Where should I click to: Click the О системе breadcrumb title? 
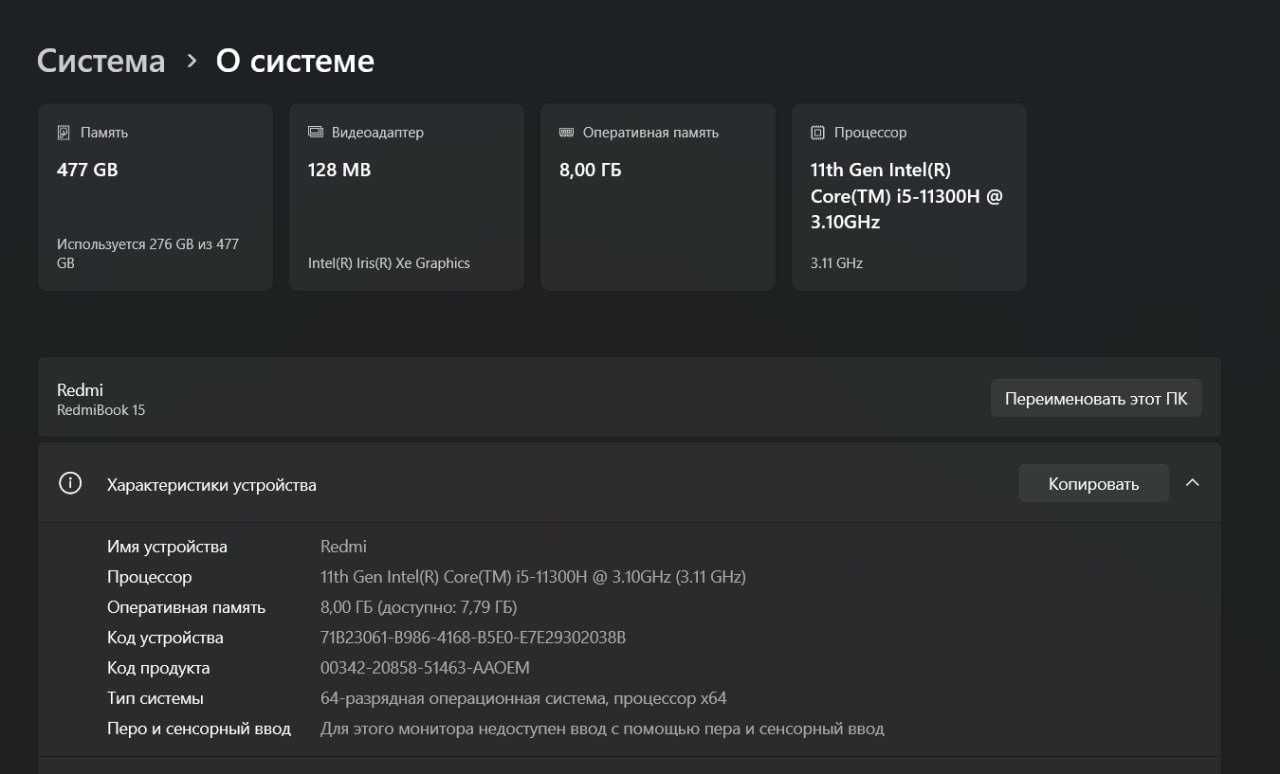(295, 61)
